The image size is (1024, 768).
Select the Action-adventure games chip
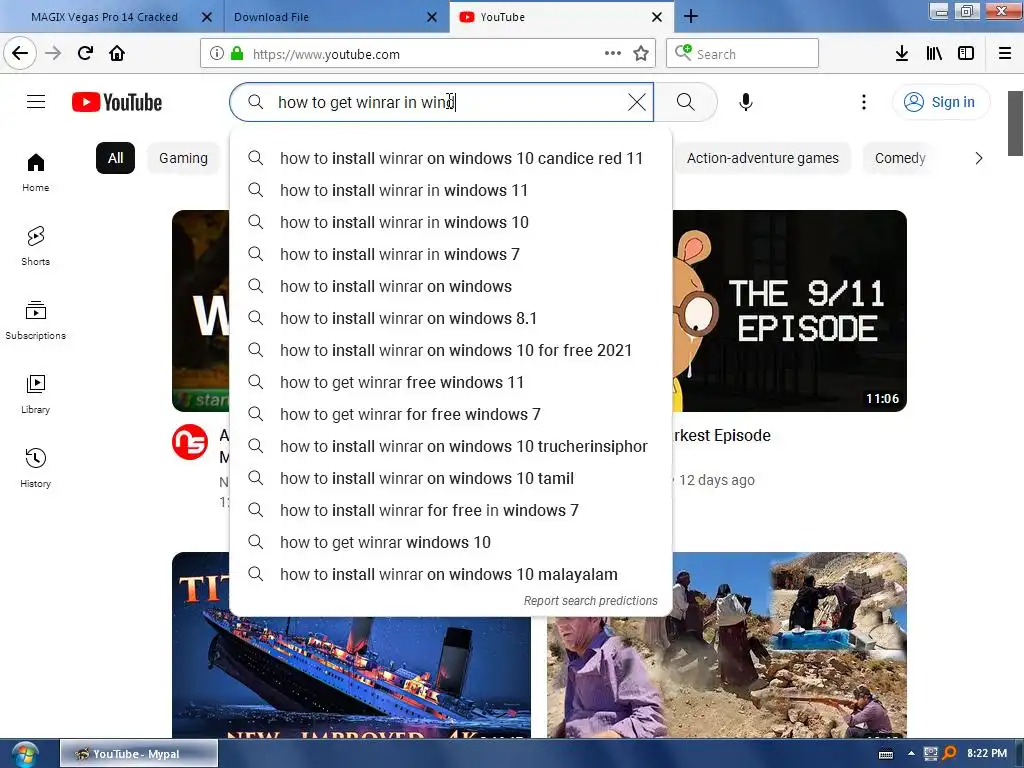762,158
